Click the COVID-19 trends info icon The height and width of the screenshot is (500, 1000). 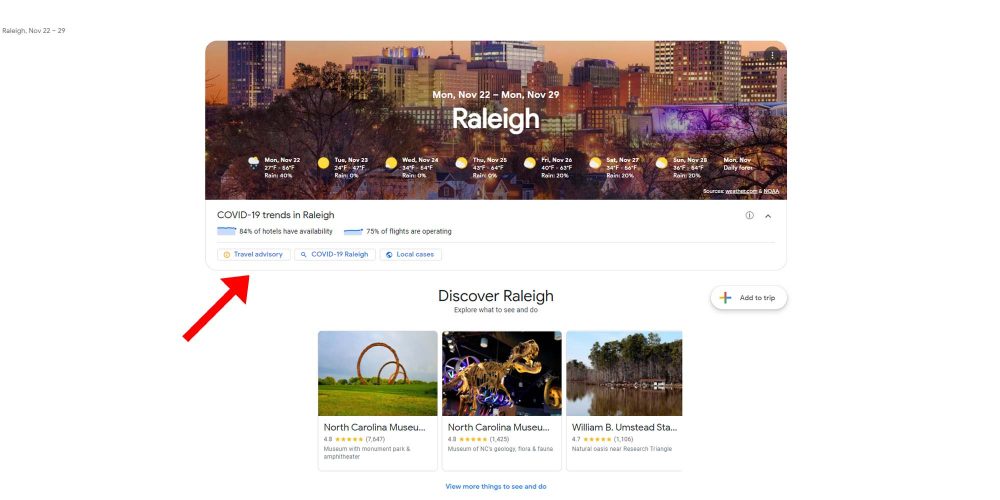coord(749,216)
